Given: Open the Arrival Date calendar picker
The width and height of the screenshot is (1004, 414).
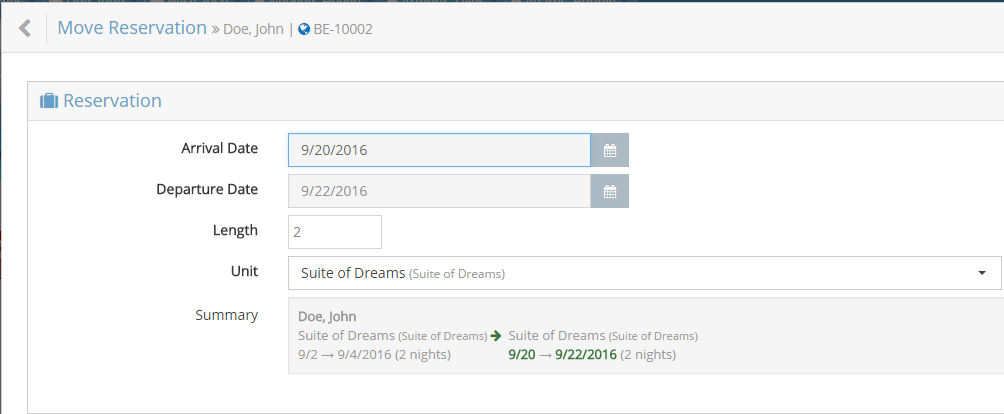Looking at the screenshot, I should click(x=610, y=151).
